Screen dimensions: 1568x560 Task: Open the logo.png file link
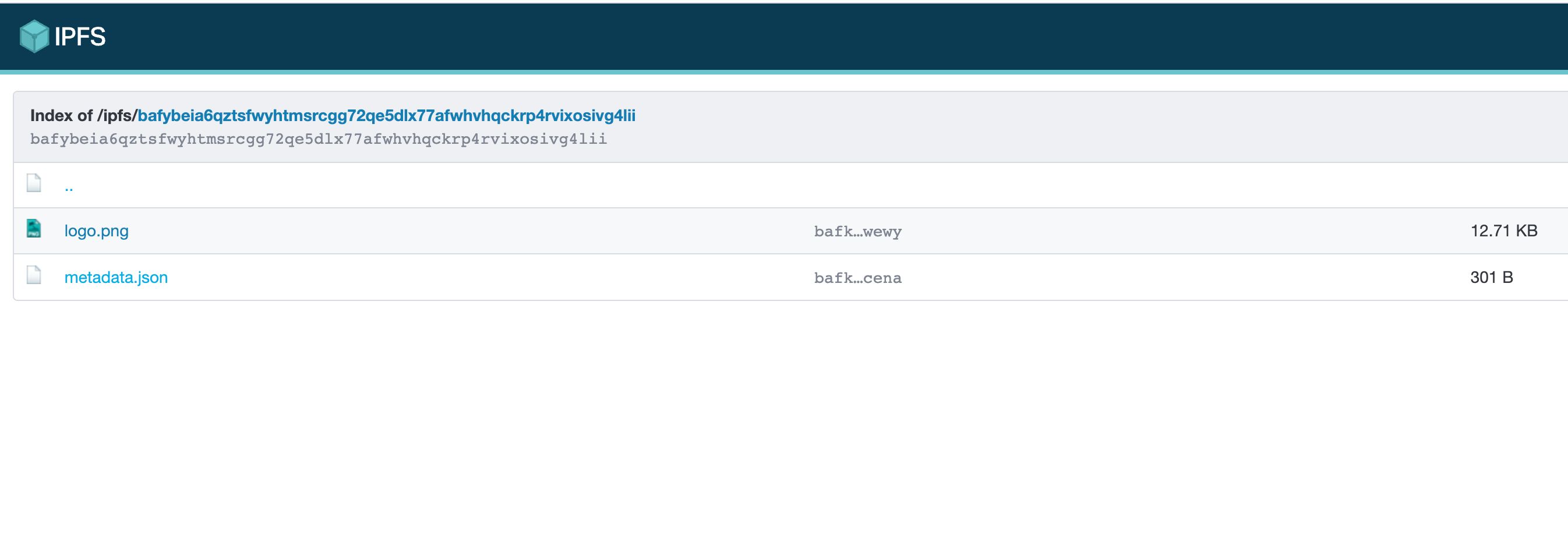click(96, 231)
